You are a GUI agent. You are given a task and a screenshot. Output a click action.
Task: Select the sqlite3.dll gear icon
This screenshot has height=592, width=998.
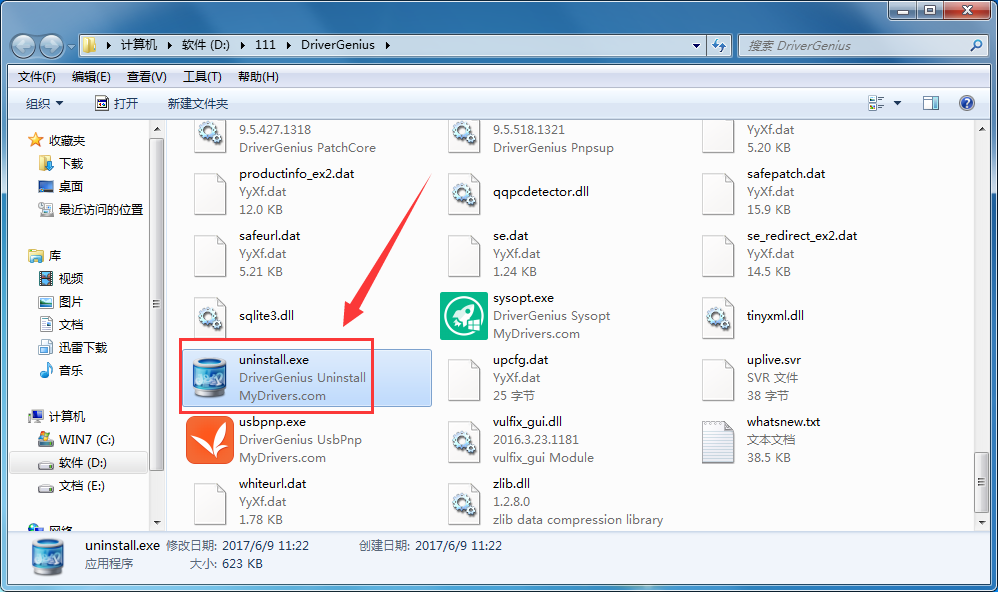[x=210, y=316]
